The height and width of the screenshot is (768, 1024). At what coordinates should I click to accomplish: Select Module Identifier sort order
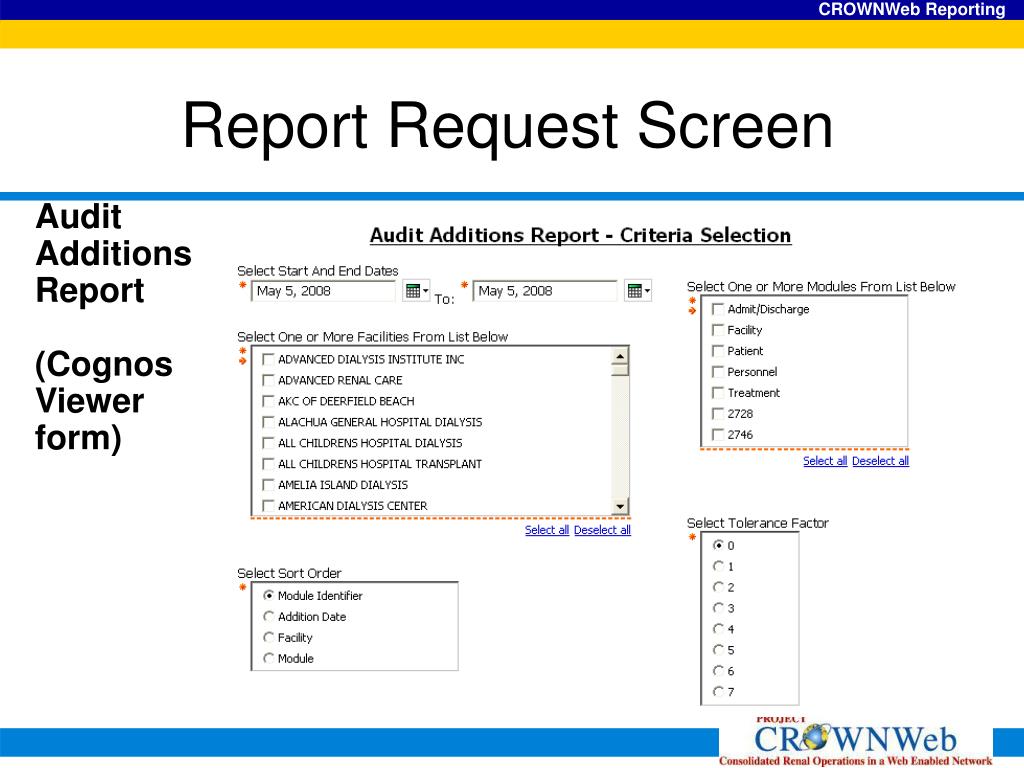click(x=268, y=596)
